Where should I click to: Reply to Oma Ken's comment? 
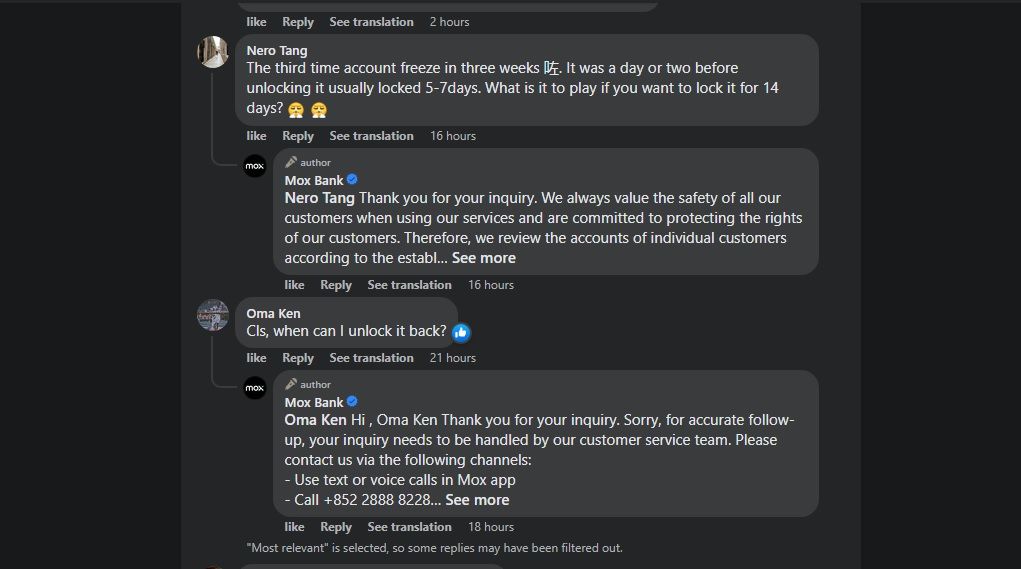(x=298, y=358)
